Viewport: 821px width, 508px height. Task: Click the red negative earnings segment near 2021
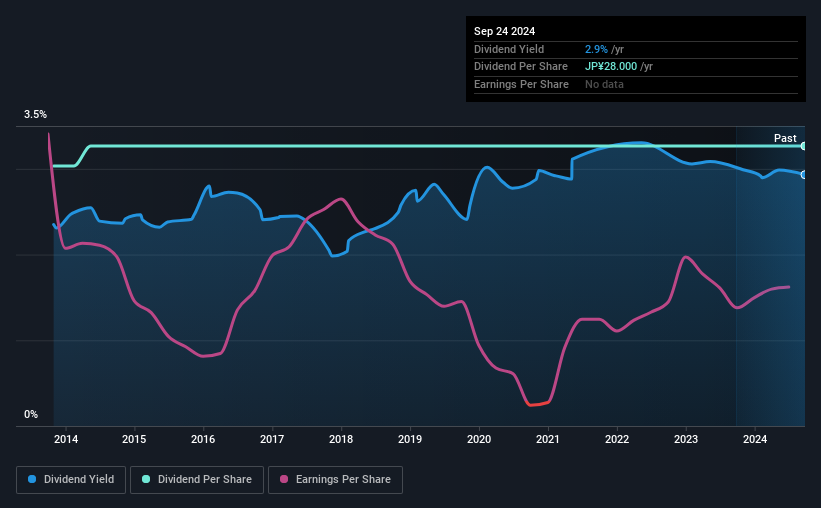(x=538, y=403)
